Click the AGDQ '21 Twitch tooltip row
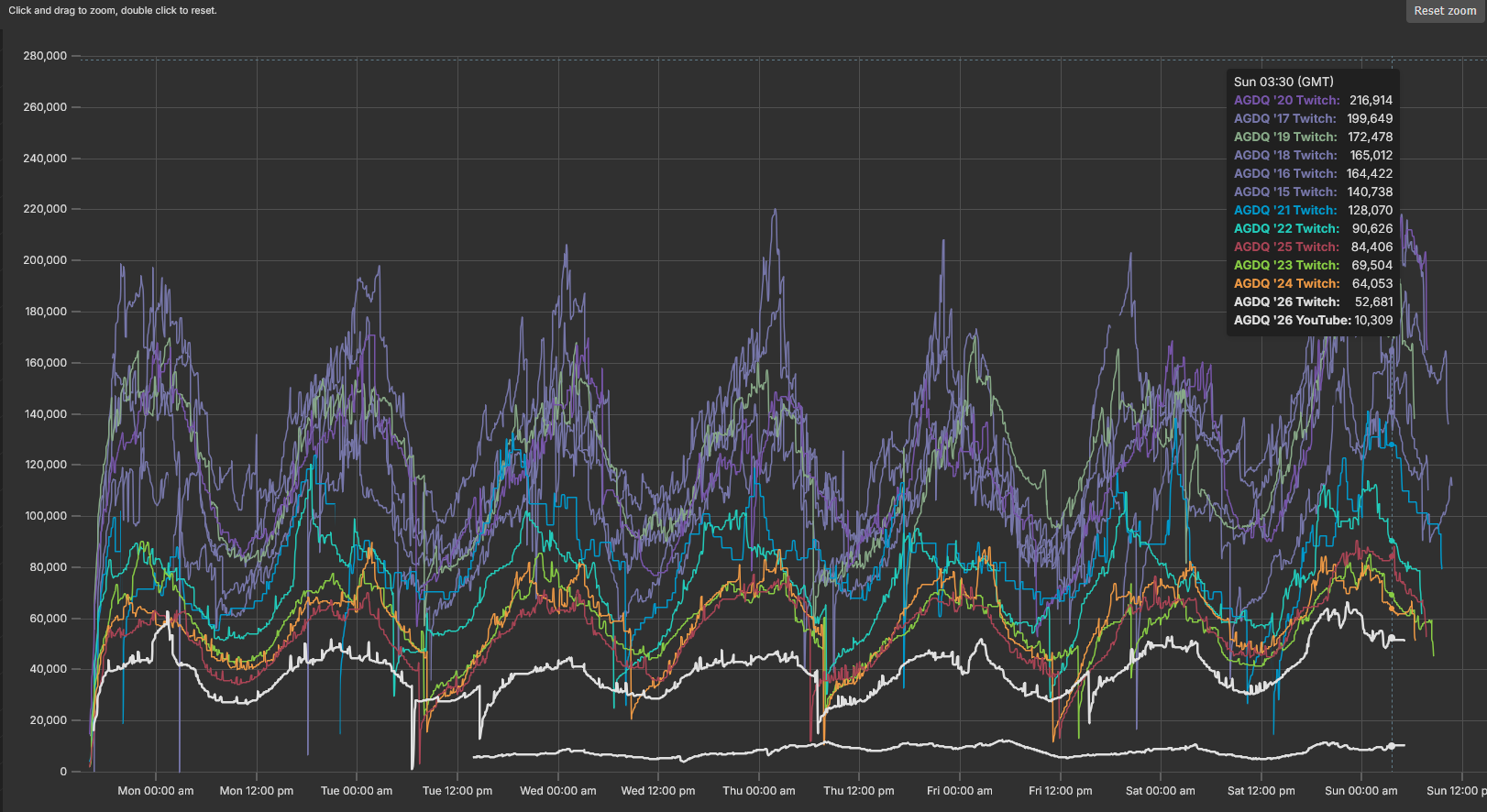 click(1313, 210)
